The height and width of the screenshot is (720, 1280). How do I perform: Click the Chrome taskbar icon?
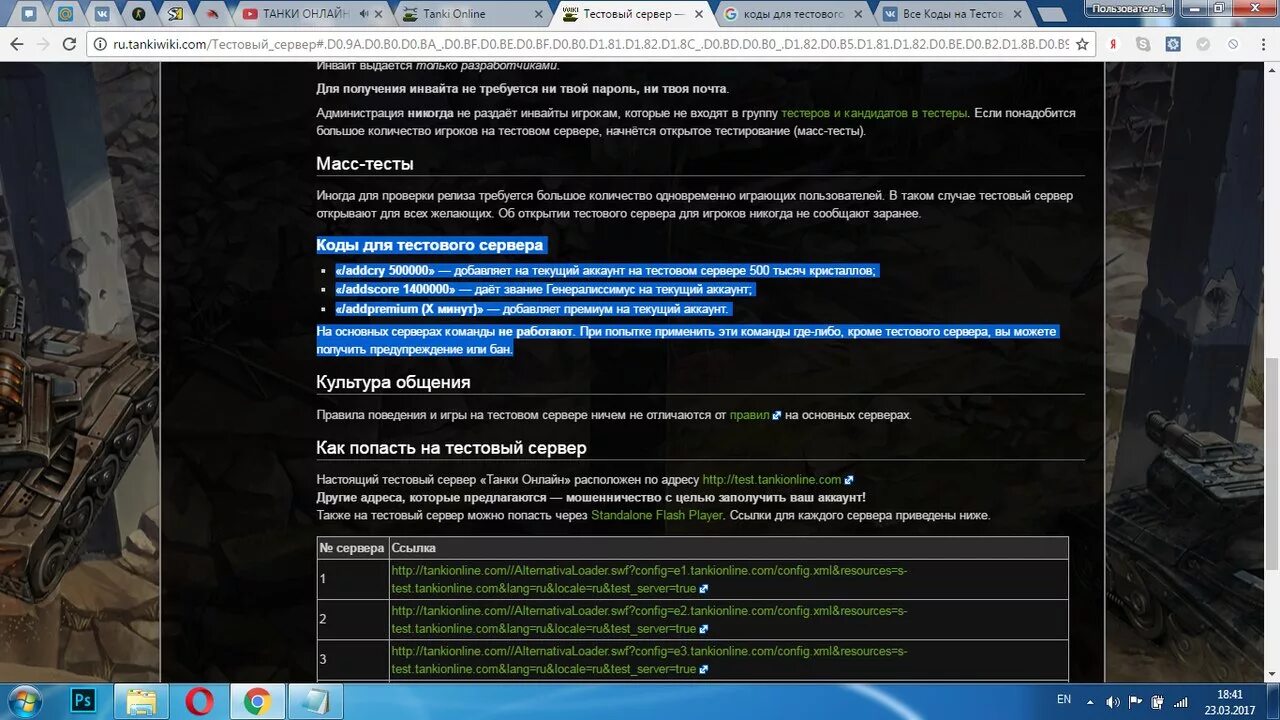pyautogui.click(x=258, y=701)
